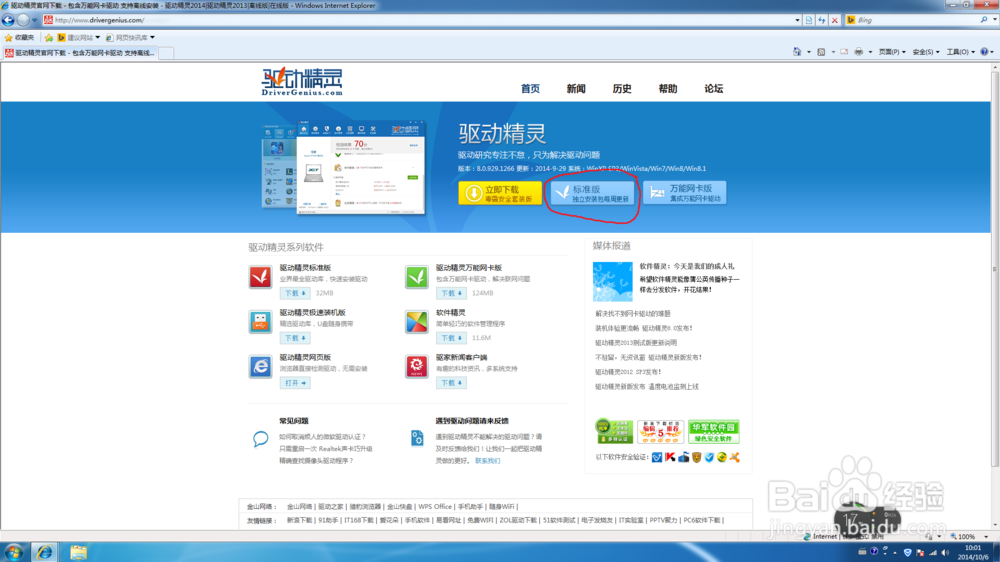Click the 驱动精灵2012 SP3发布 news link
The height and width of the screenshot is (562, 1000).
[628, 372]
